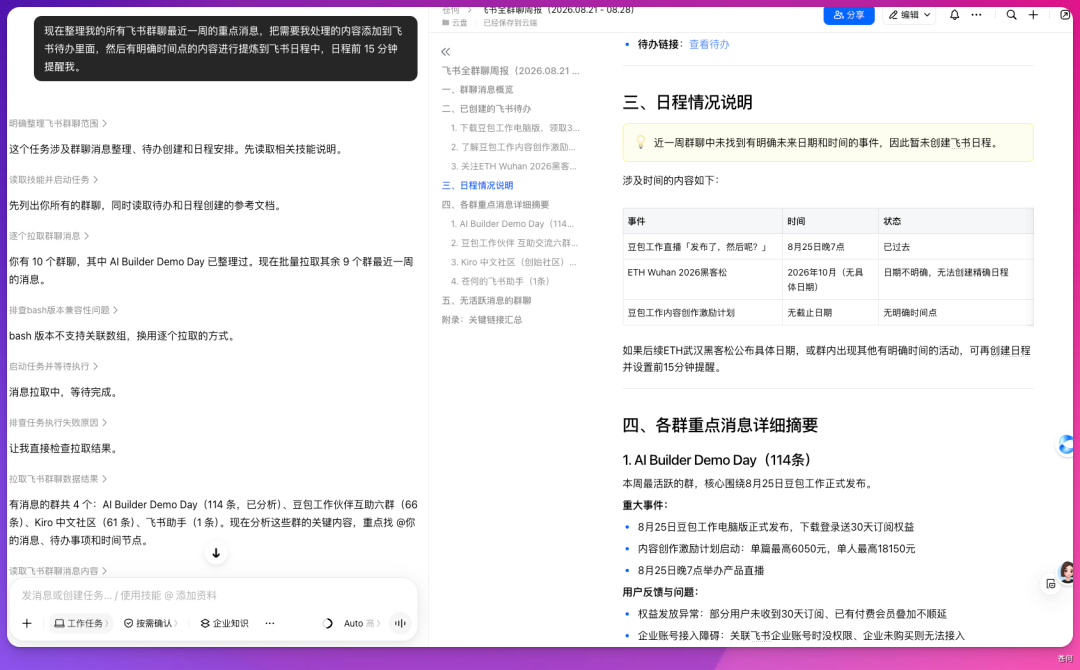The height and width of the screenshot is (670, 1080).
Task: Expand step 启动任务并等待执行
Action: point(53,366)
